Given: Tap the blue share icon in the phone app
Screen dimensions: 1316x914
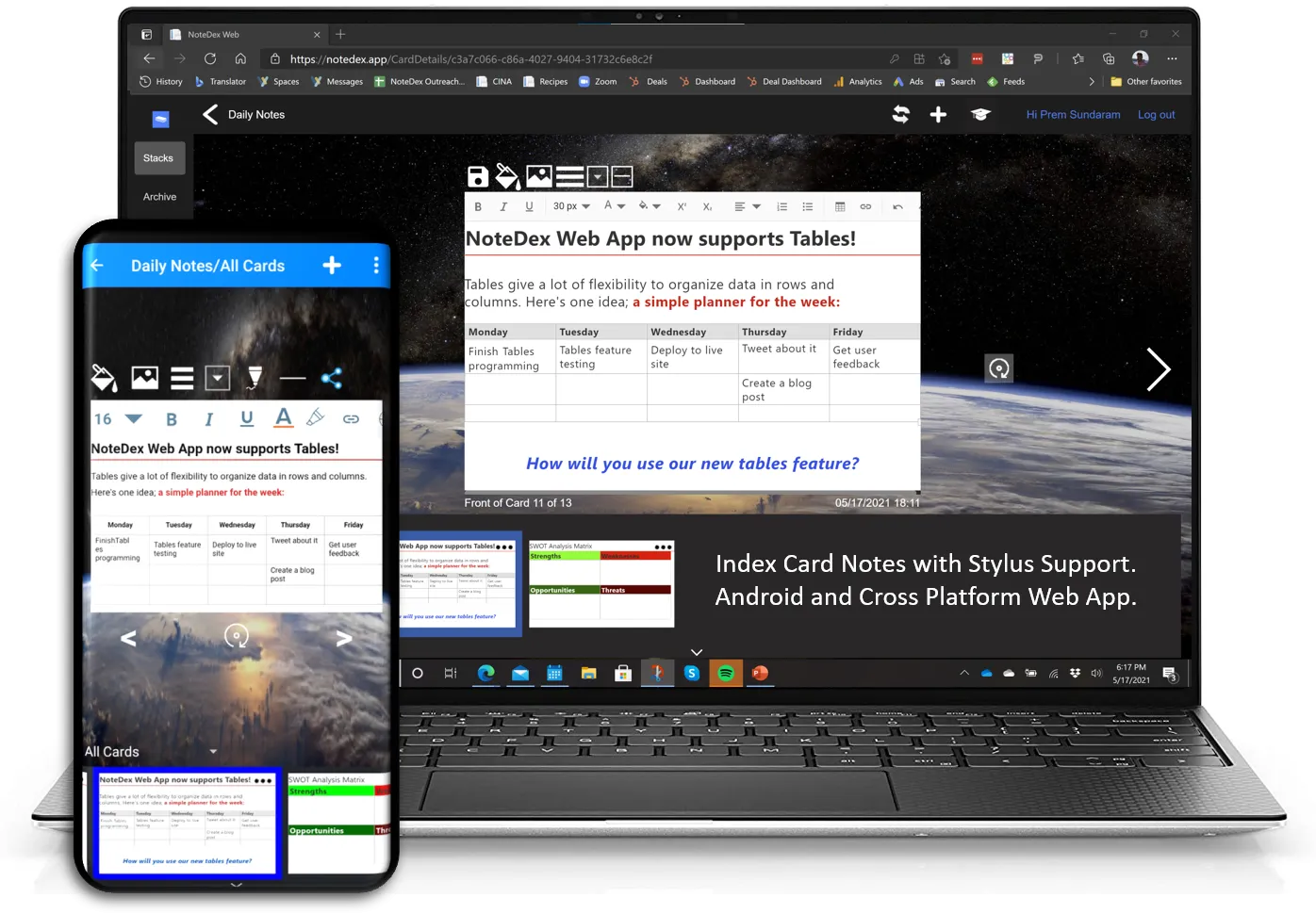Looking at the screenshot, I should (332, 377).
